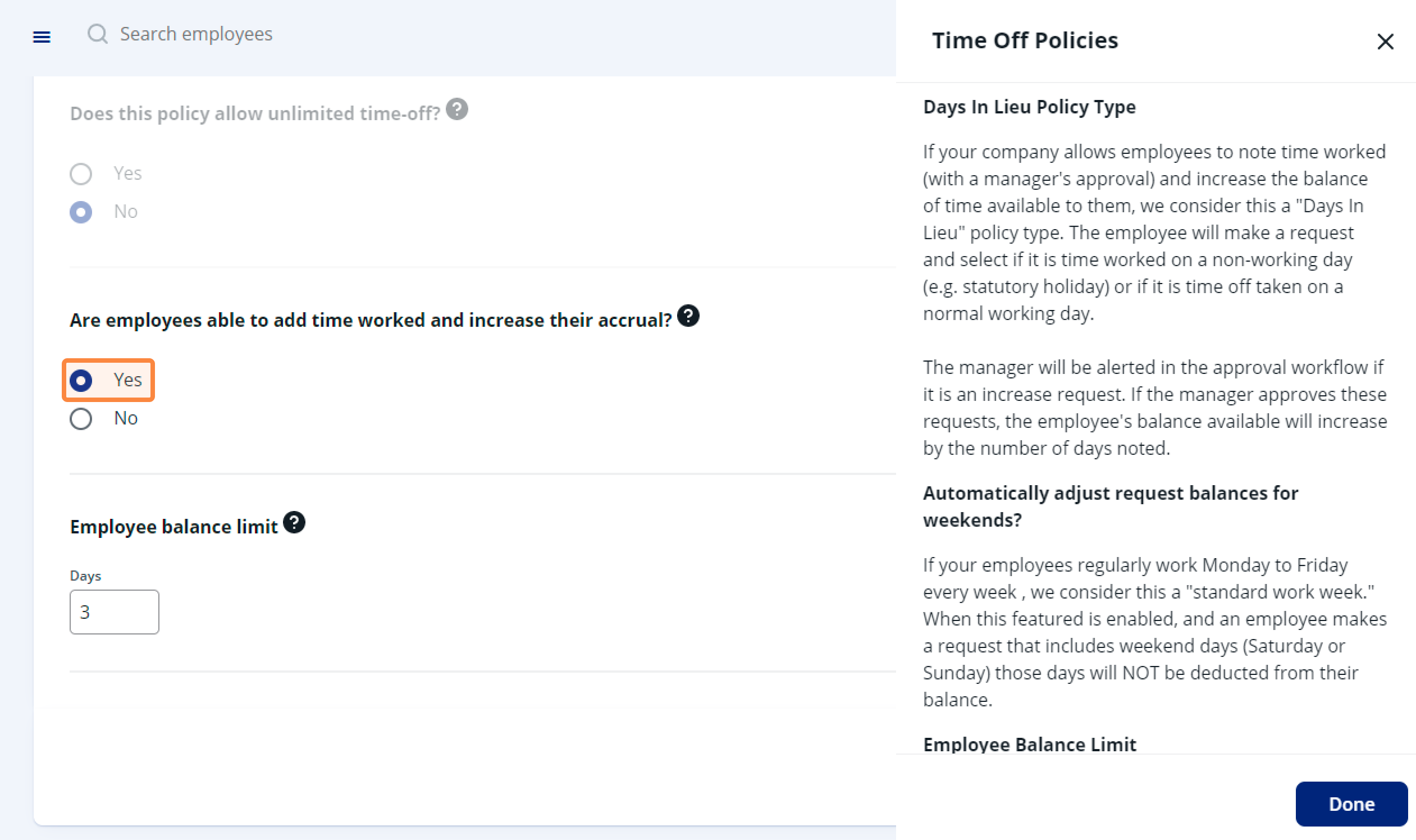Open help for Employee balance limit

[x=294, y=522]
